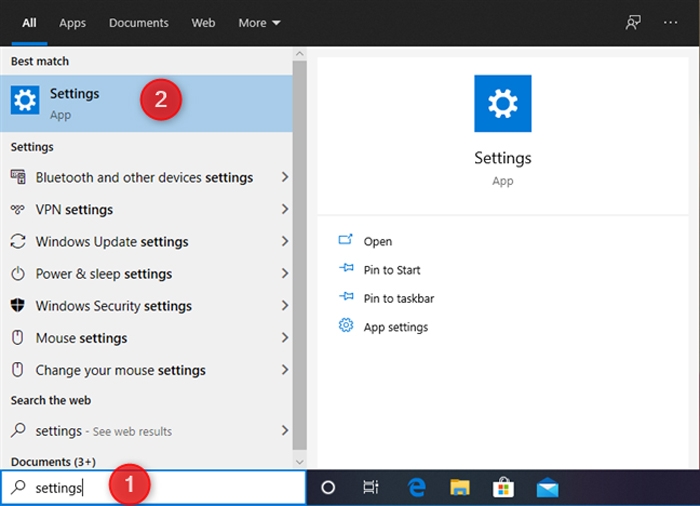Expand the Windows Update settings arrow
This screenshot has width=700, height=506.
[285, 241]
